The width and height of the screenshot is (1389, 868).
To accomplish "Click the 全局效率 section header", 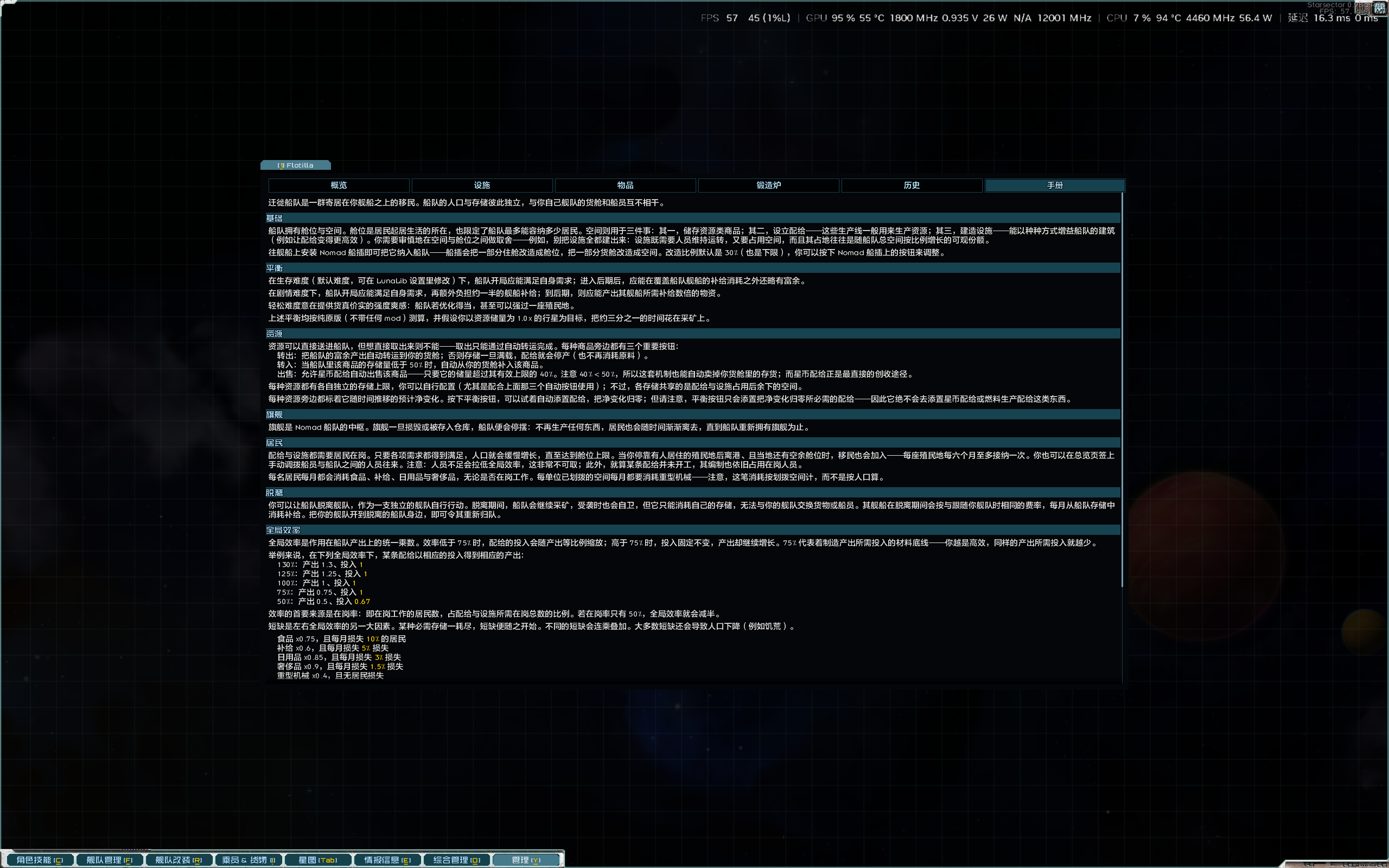I will 693,530.
